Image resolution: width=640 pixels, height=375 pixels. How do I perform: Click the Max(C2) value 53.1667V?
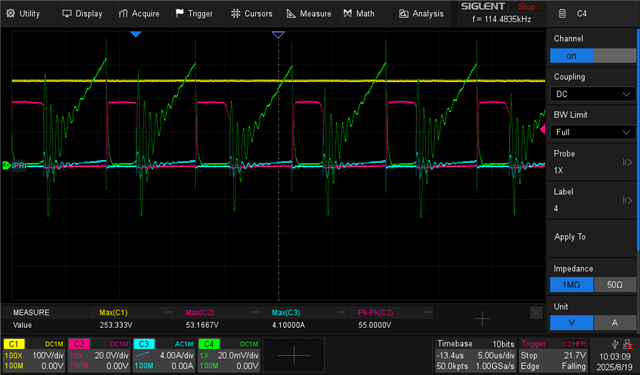pyautogui.click(x=202, y=325)
